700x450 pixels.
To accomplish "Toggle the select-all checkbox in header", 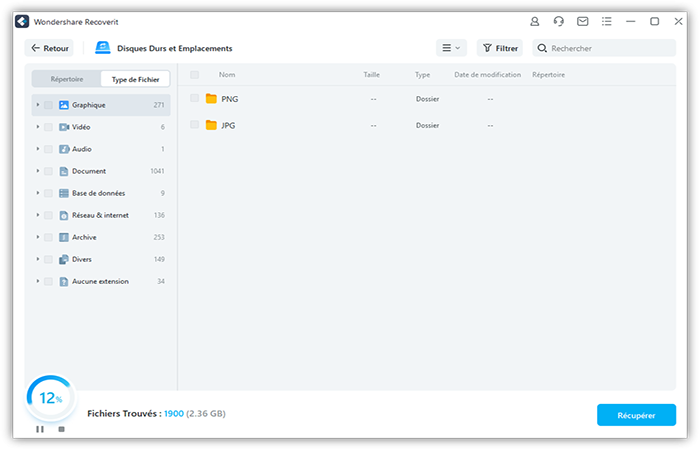I will (x=194, y=75).
